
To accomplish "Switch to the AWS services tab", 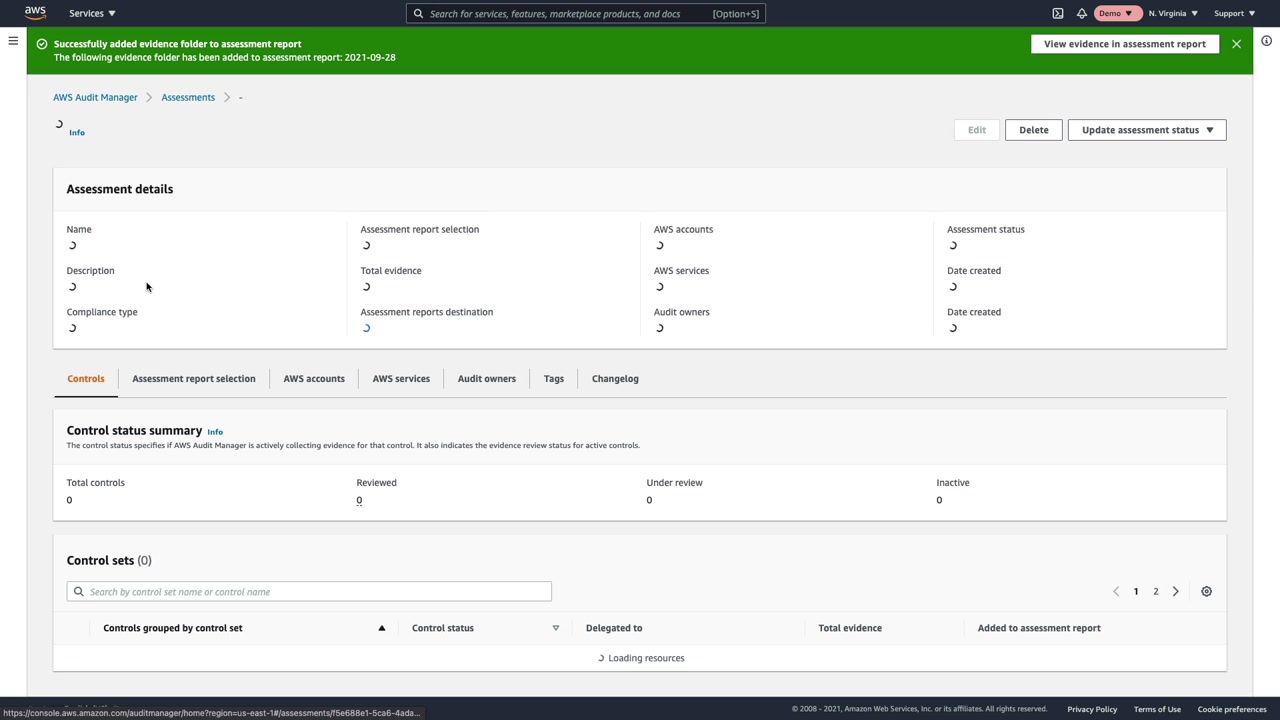I will coord(401,379).
